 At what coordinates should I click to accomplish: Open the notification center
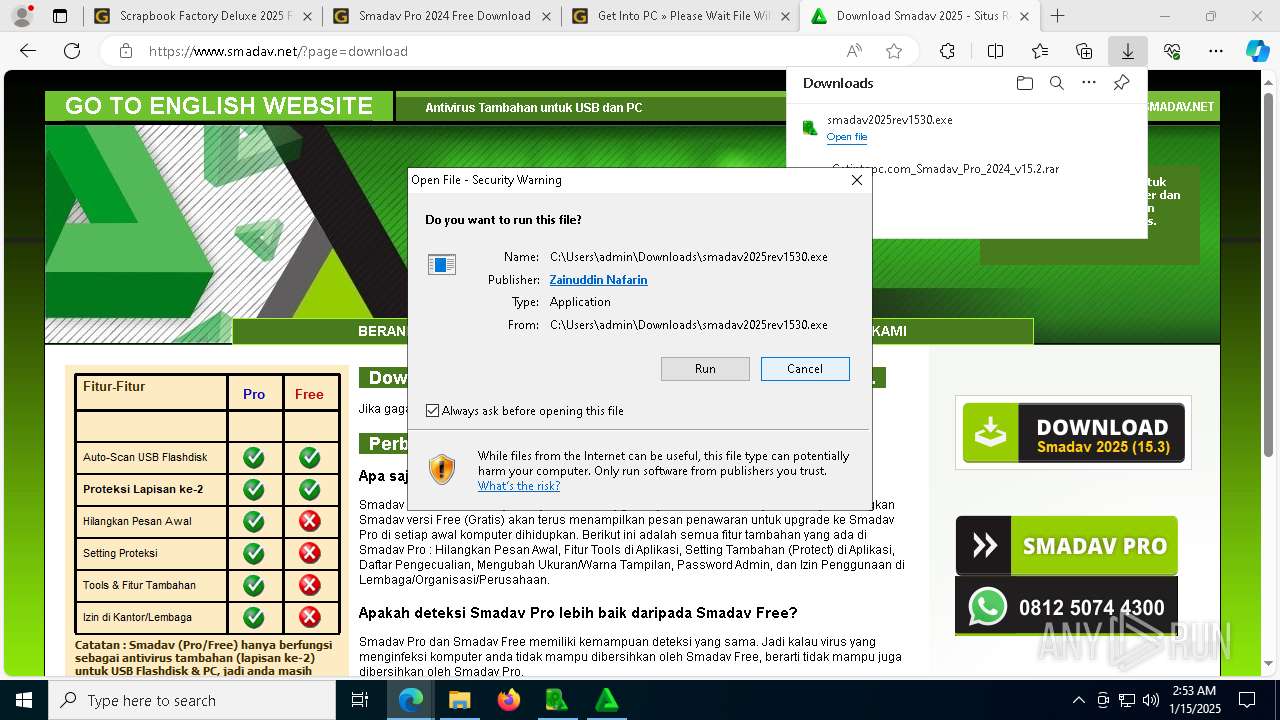1247,700
